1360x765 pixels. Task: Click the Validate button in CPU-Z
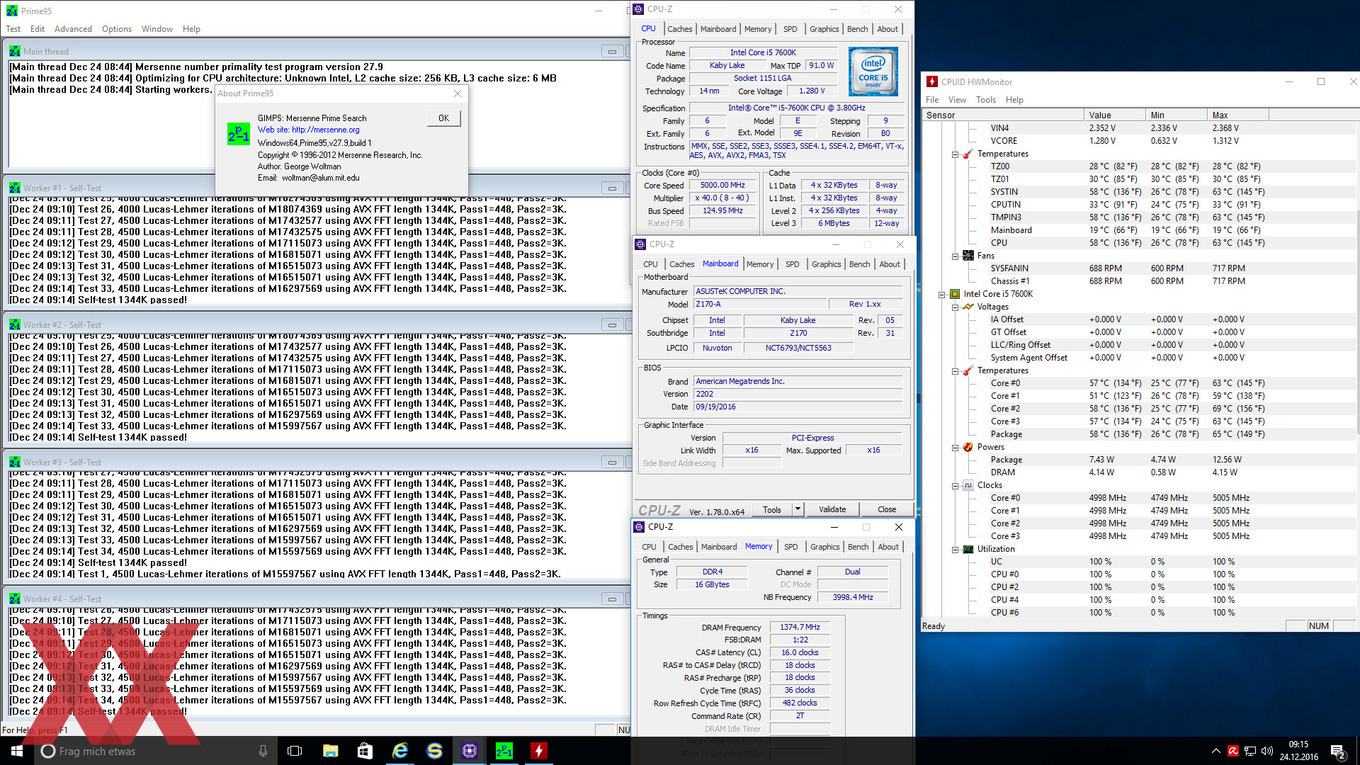(832, 509)
